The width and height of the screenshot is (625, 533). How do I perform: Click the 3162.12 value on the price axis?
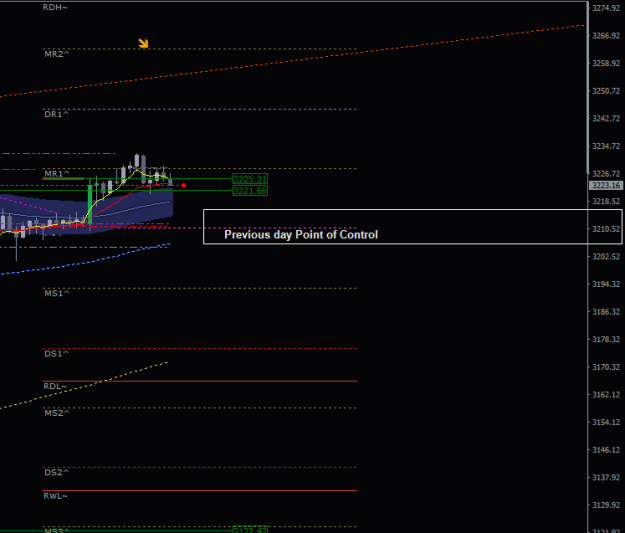[606, 395]
